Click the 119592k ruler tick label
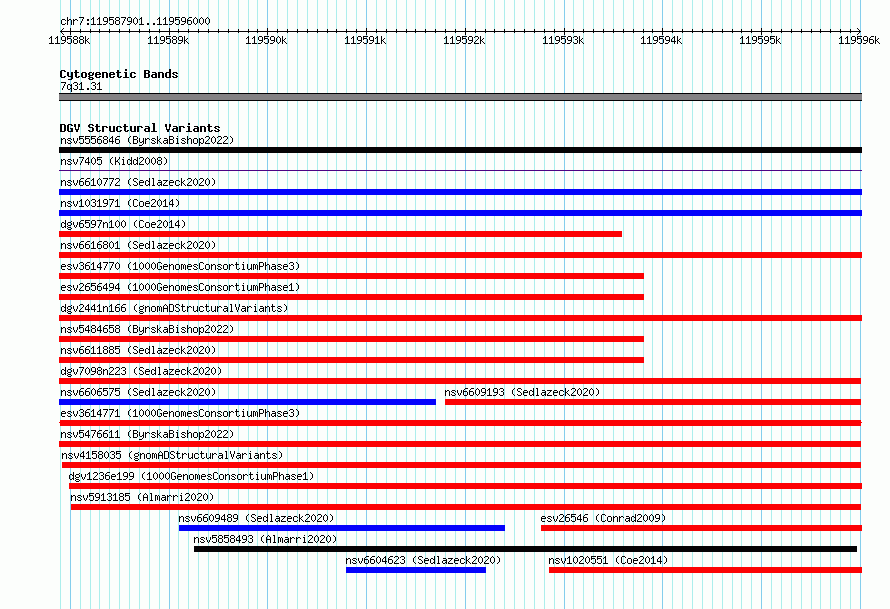Image resolution: width=890 pixels, height=609 pixels. coord(464,40)
